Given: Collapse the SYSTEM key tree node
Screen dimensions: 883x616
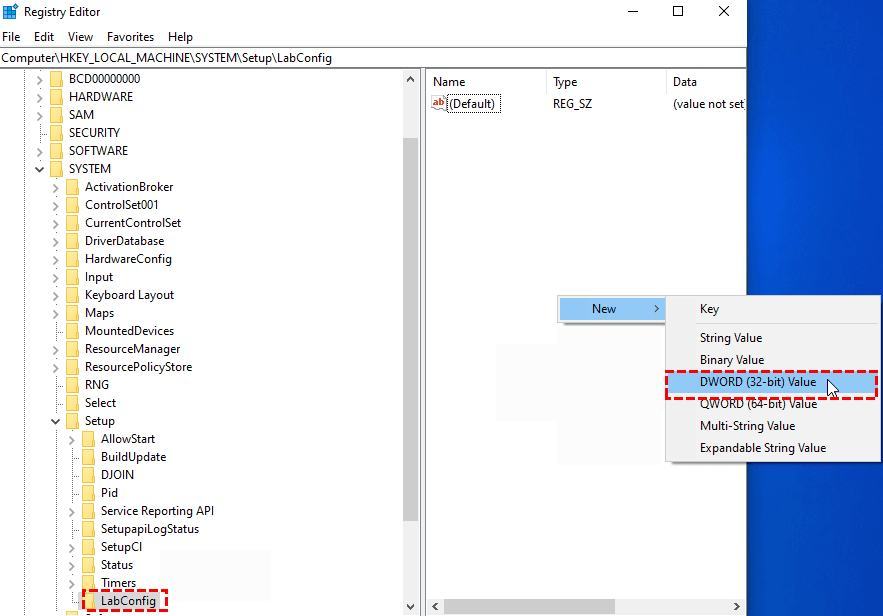Looking at the screenshot, I should coord(39,169).
